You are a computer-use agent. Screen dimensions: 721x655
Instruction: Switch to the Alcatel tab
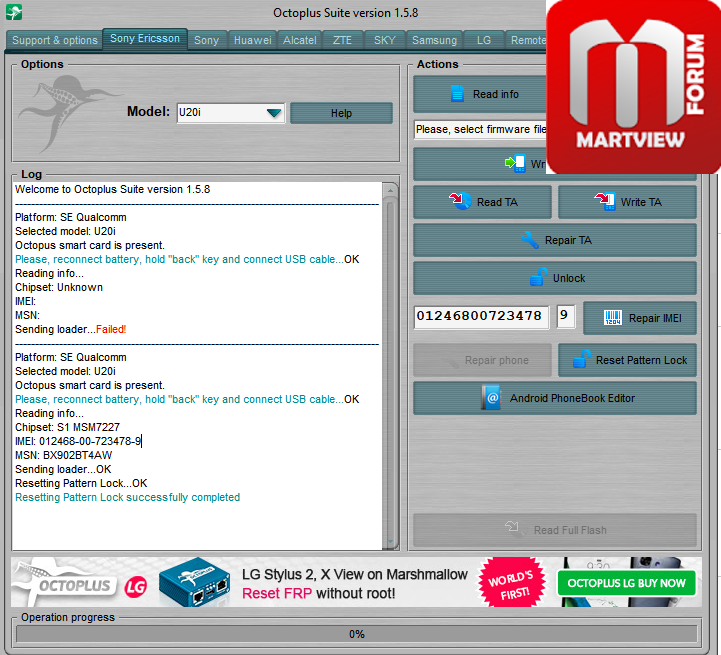click(299, 40)
